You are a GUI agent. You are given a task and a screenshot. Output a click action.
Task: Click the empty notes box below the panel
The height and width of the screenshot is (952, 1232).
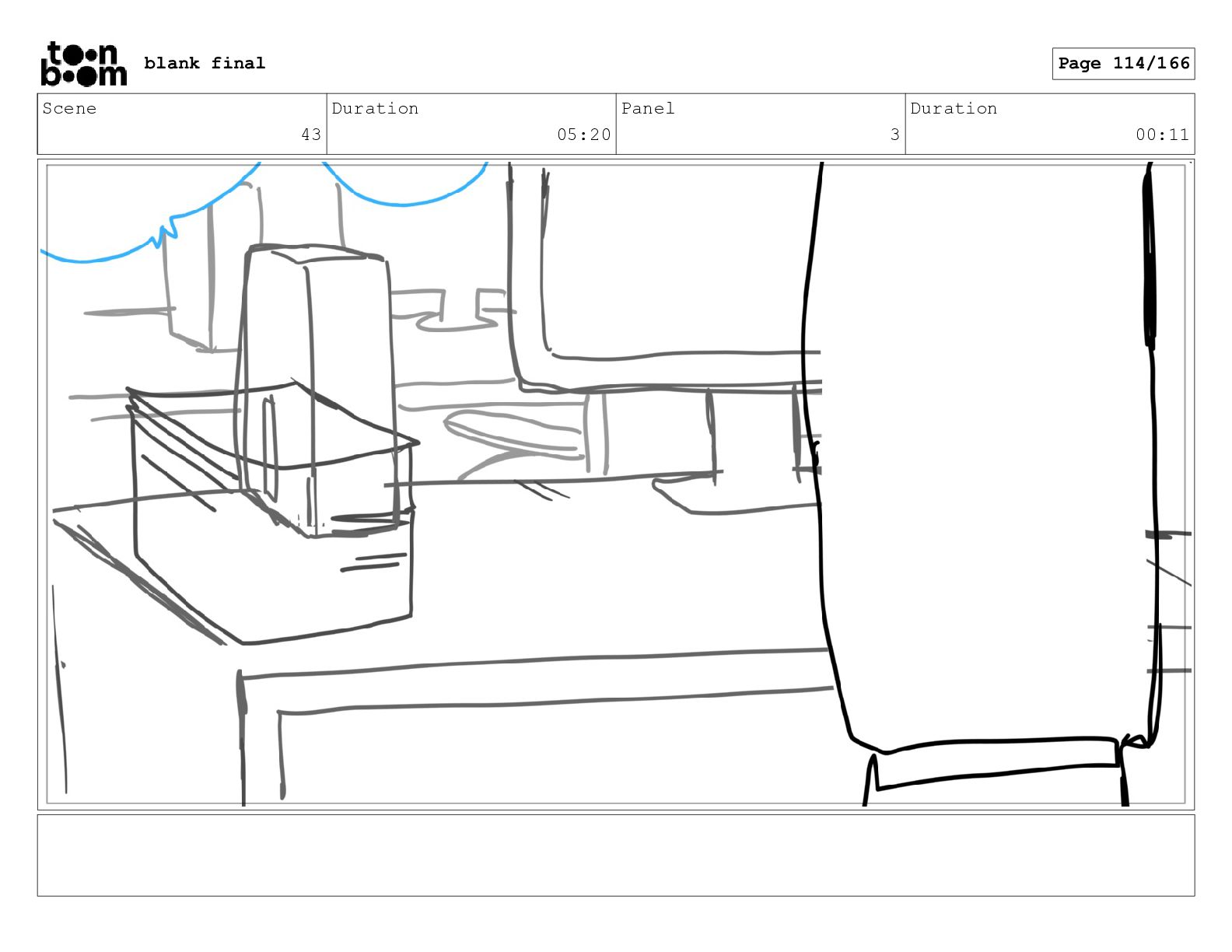pos(615,855)
